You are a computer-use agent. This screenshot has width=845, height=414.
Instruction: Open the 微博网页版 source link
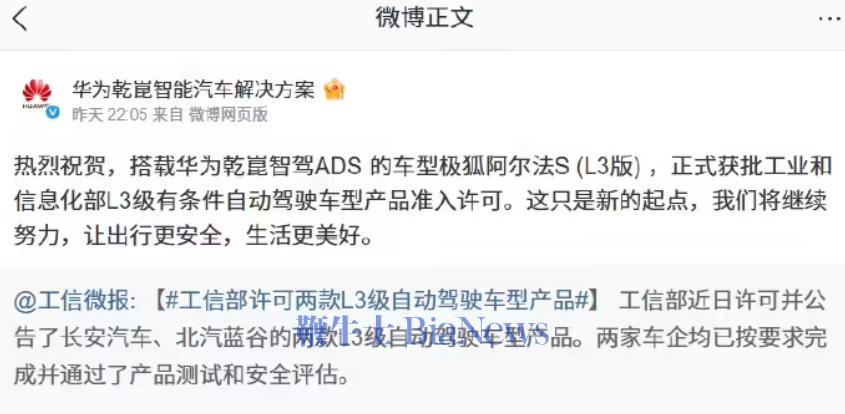point(228,114)
